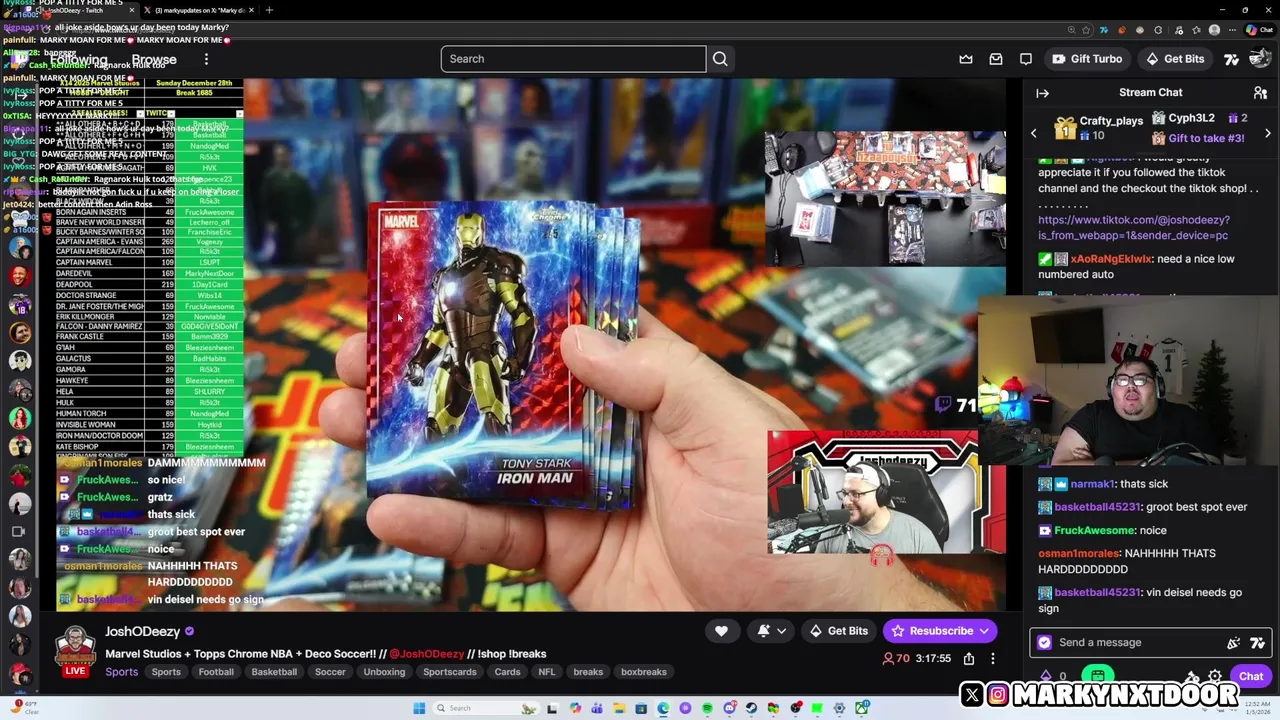Image resolution: width=1280 pixels, height=720 pixels.
Task: Click top navigation Get Bits button
Action: 1175,59
